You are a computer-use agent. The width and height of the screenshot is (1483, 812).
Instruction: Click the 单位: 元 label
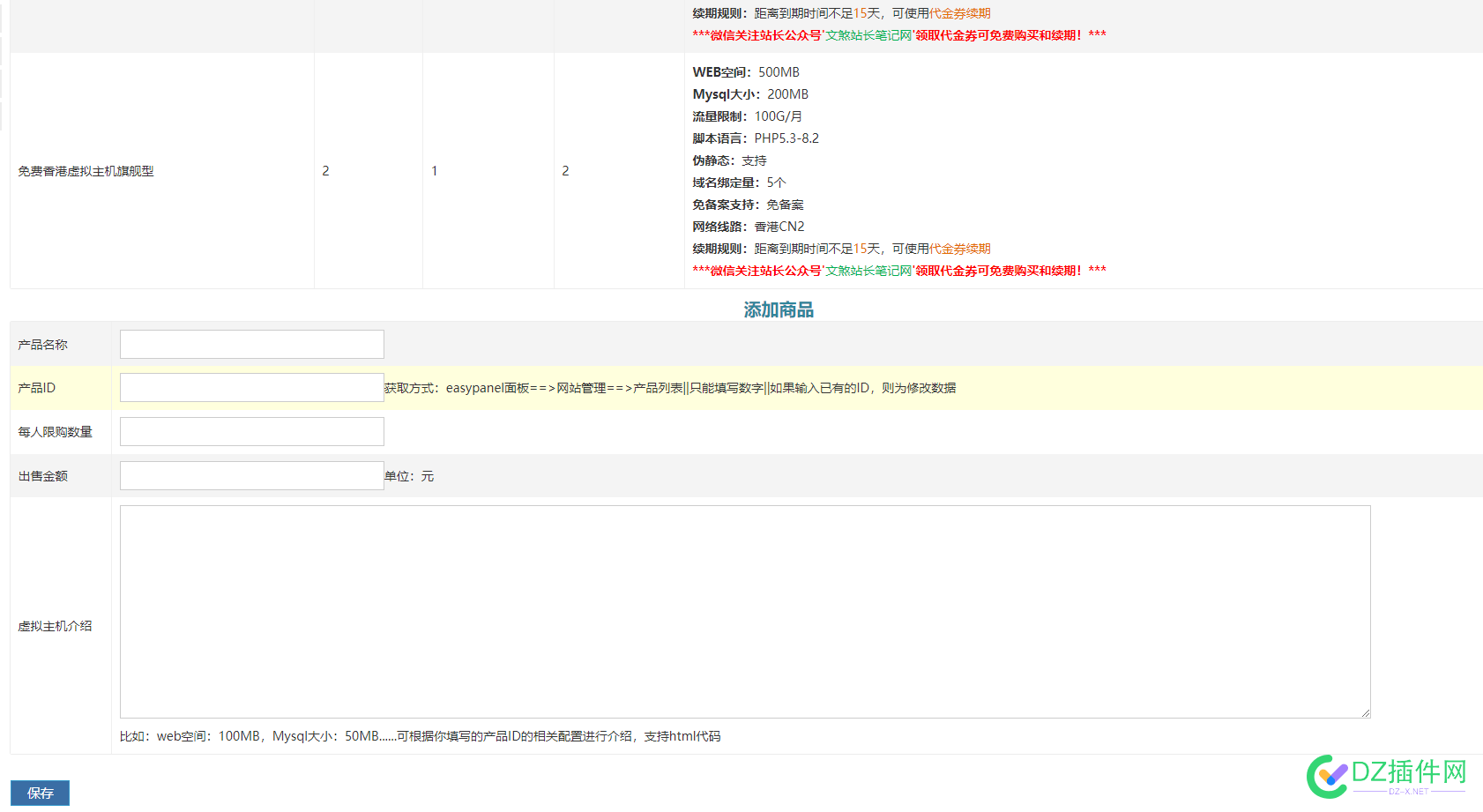point(409,476)
